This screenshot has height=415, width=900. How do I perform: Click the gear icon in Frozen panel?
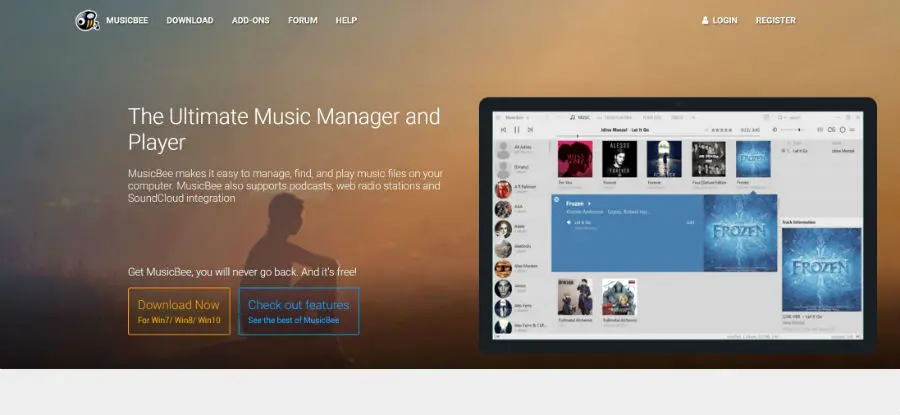coord(556,199)
